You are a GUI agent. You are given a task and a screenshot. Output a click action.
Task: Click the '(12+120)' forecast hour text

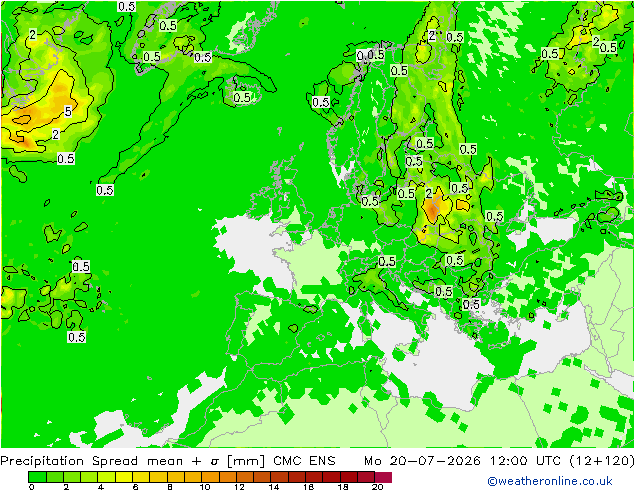[602, 461]
